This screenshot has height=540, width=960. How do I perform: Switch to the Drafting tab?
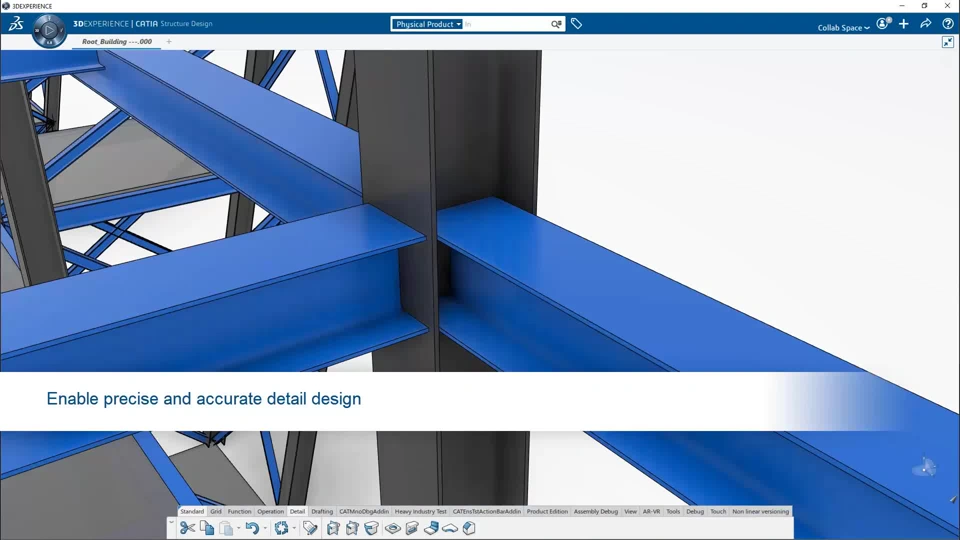tap(322, 511)
